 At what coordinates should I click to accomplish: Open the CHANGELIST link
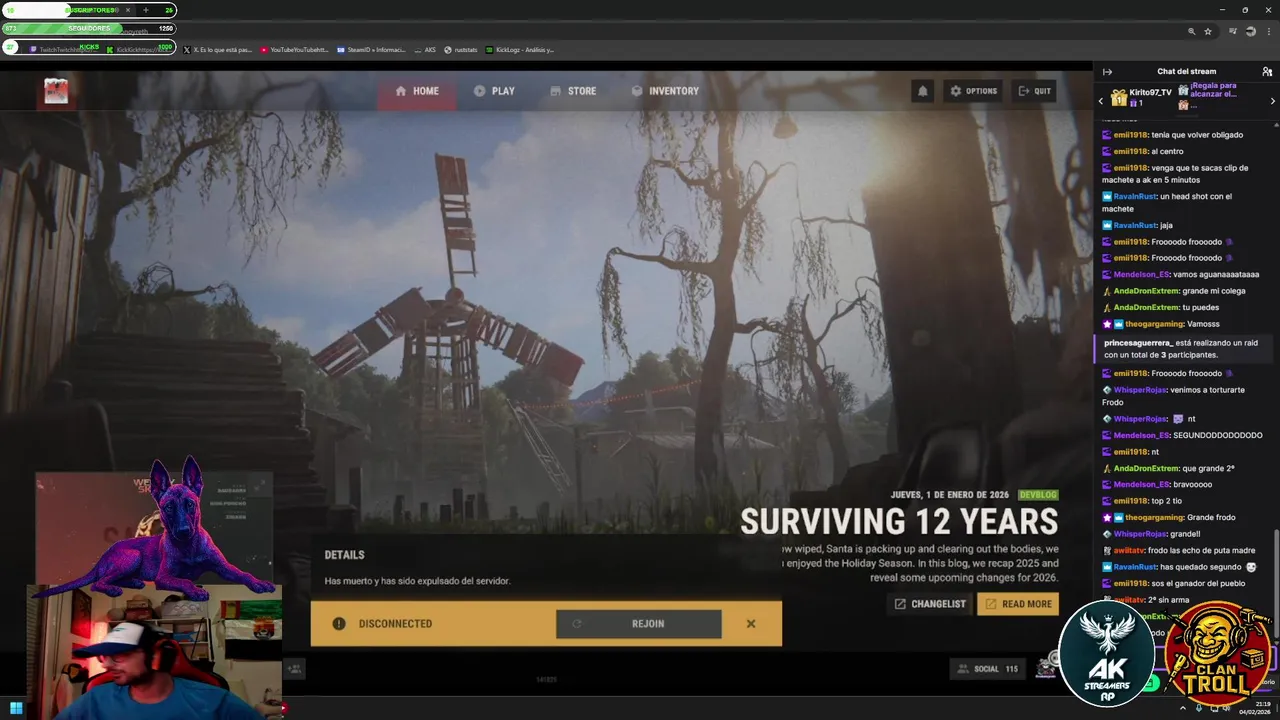pos(930,604)
